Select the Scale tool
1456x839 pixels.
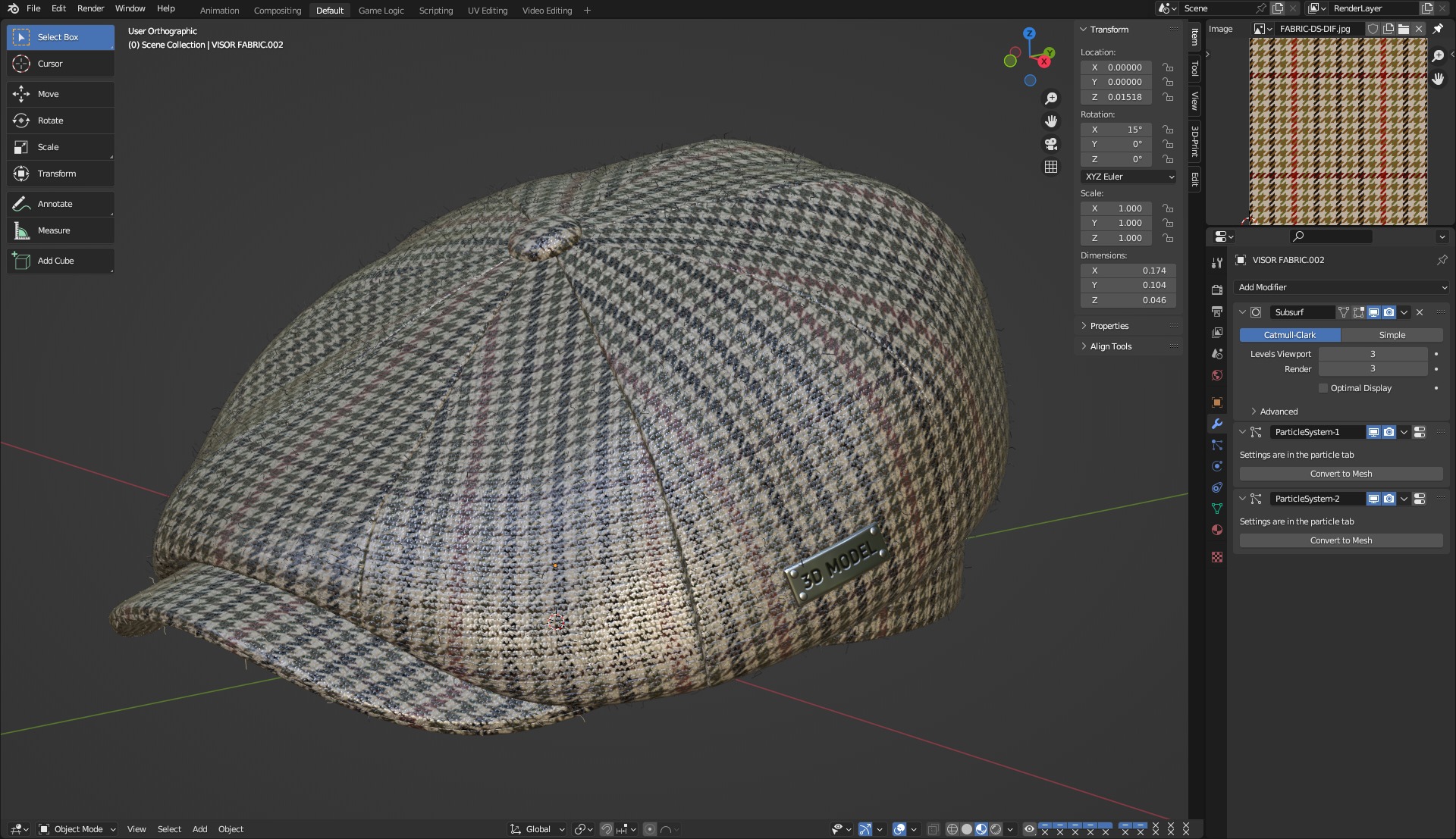61,147
